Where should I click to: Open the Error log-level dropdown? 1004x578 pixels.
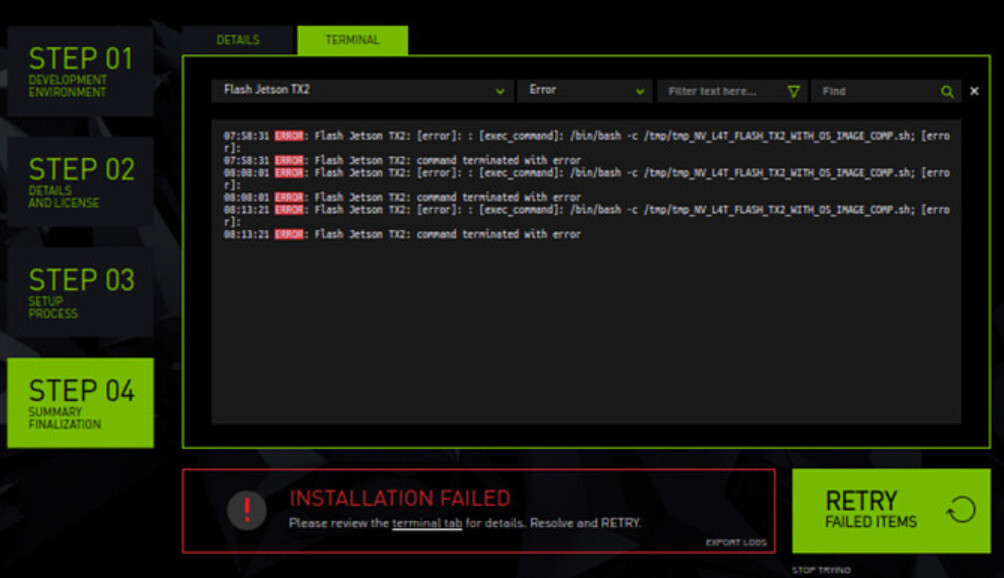(583, 90)
